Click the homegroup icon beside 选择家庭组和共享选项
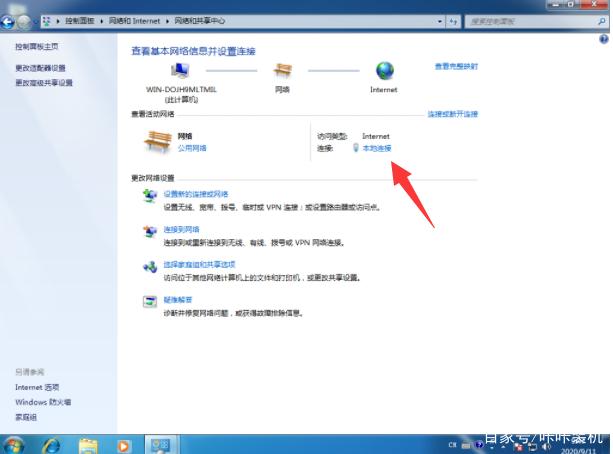The width and height of the screenshot is (613, 454). point(150,267)
